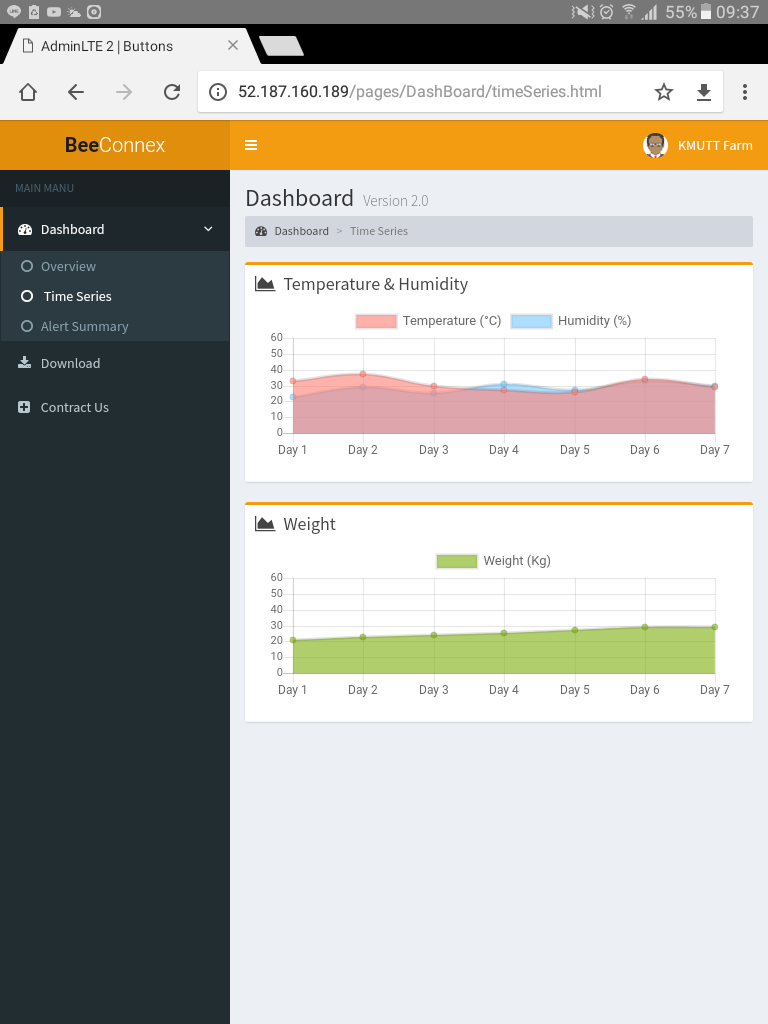Screen dimensions: 768x1024
Task: Tap the browser home icon
Action: coord(28,92)
